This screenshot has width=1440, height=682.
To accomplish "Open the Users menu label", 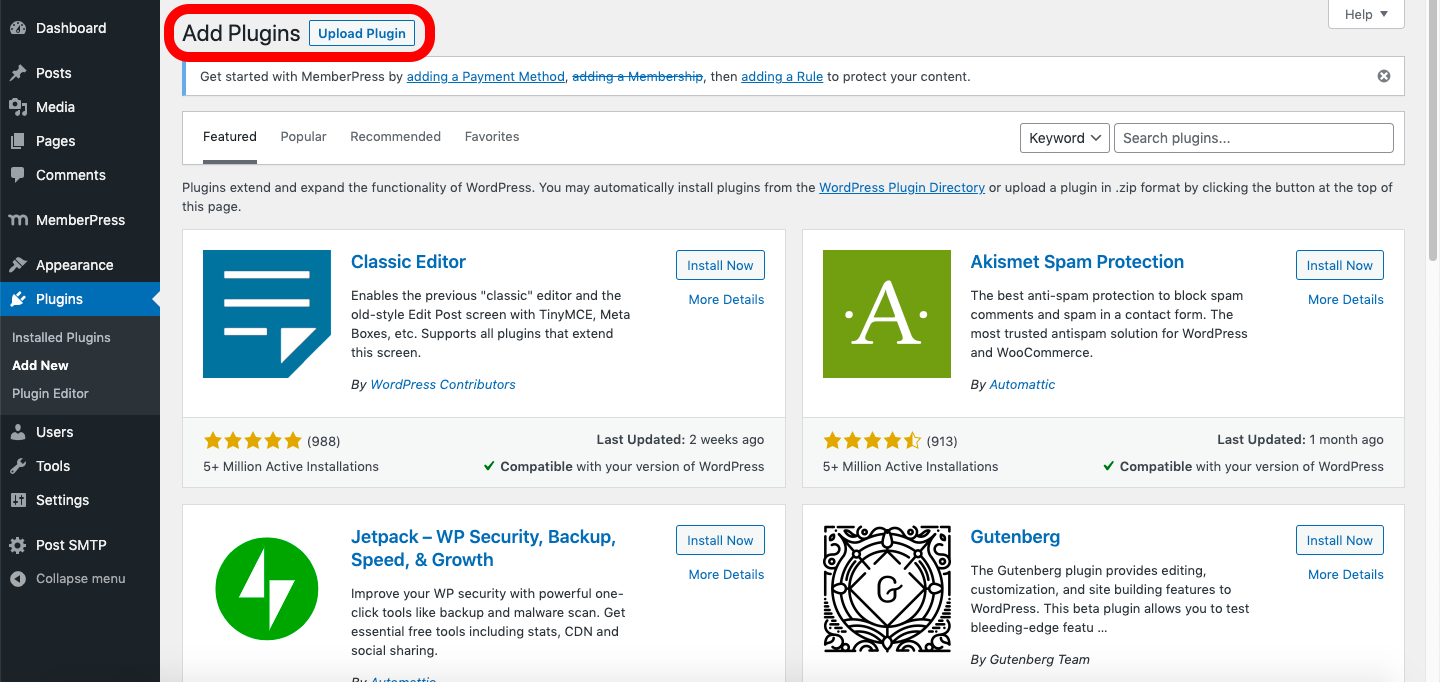I will click(x=55, y=432).
